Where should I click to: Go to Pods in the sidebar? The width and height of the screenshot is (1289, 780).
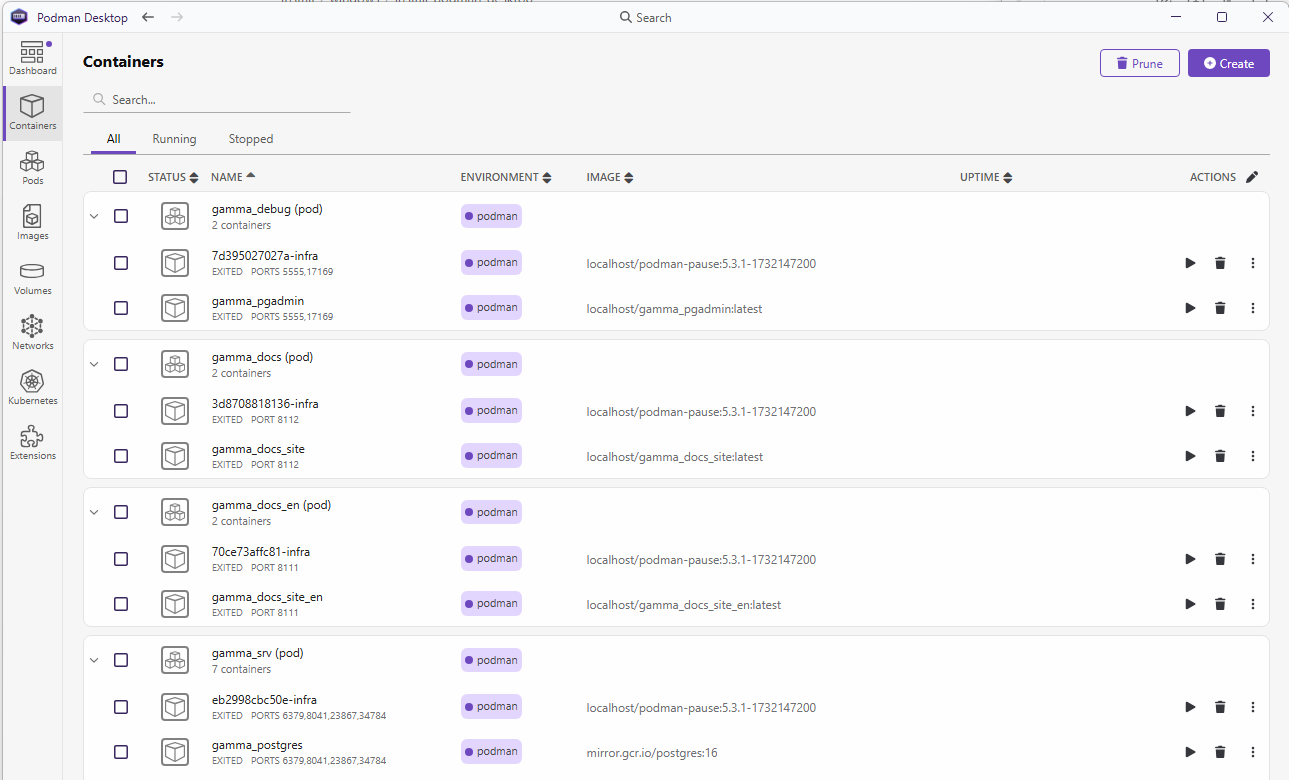(x=32, y=168)
